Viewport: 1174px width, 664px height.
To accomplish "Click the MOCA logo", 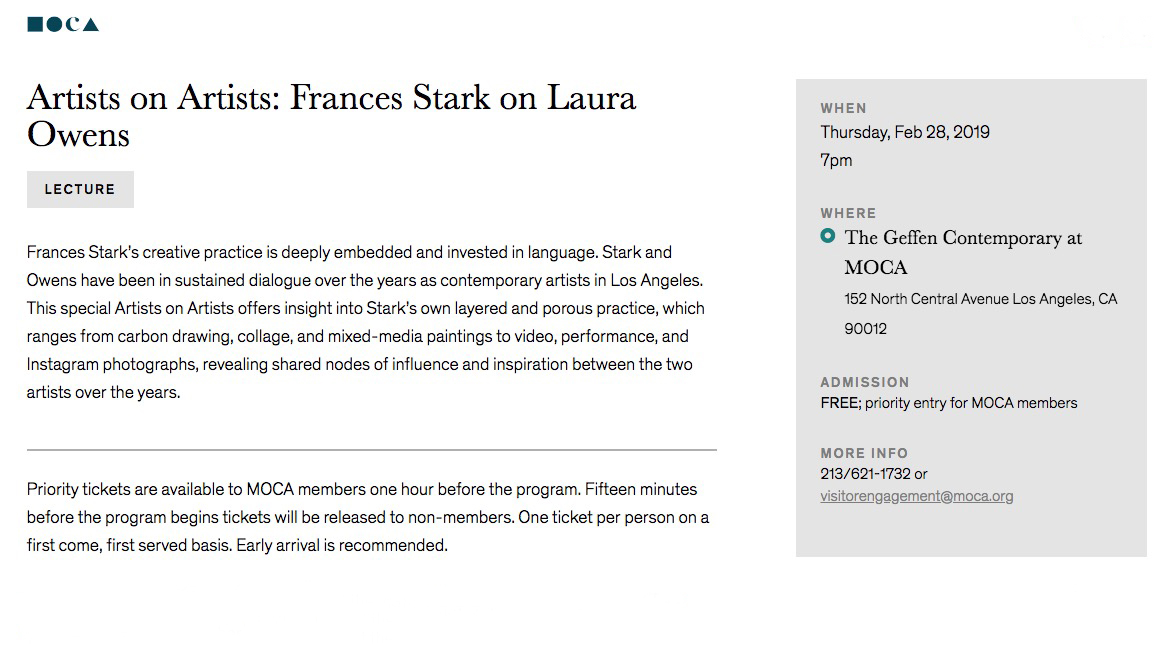I will click(63, 24).
